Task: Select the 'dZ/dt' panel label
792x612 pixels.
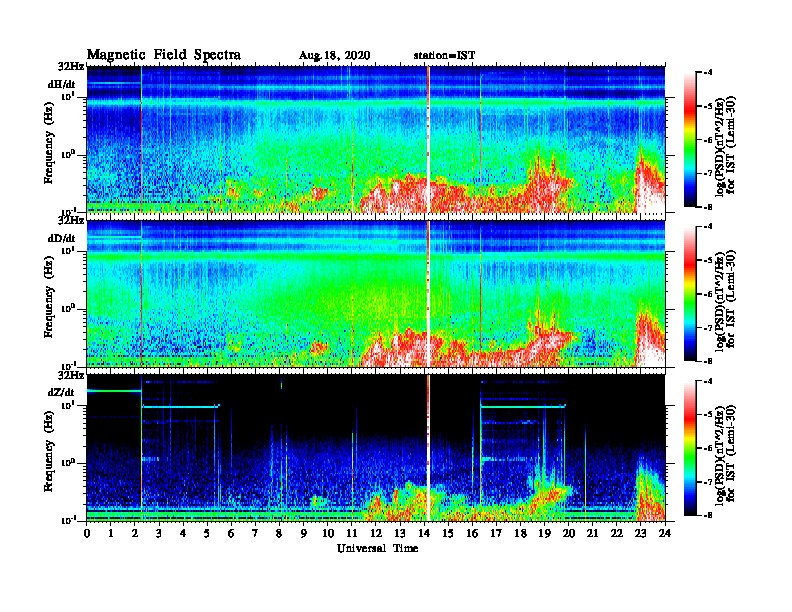Action: pos(61,392)
